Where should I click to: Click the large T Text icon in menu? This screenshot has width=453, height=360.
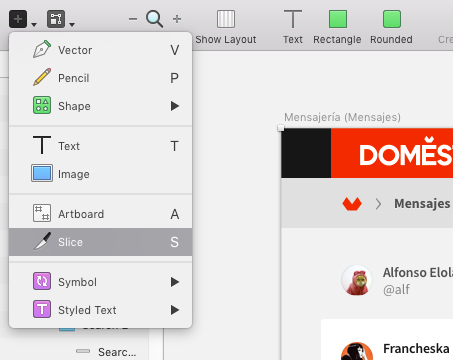pos(42,145)
